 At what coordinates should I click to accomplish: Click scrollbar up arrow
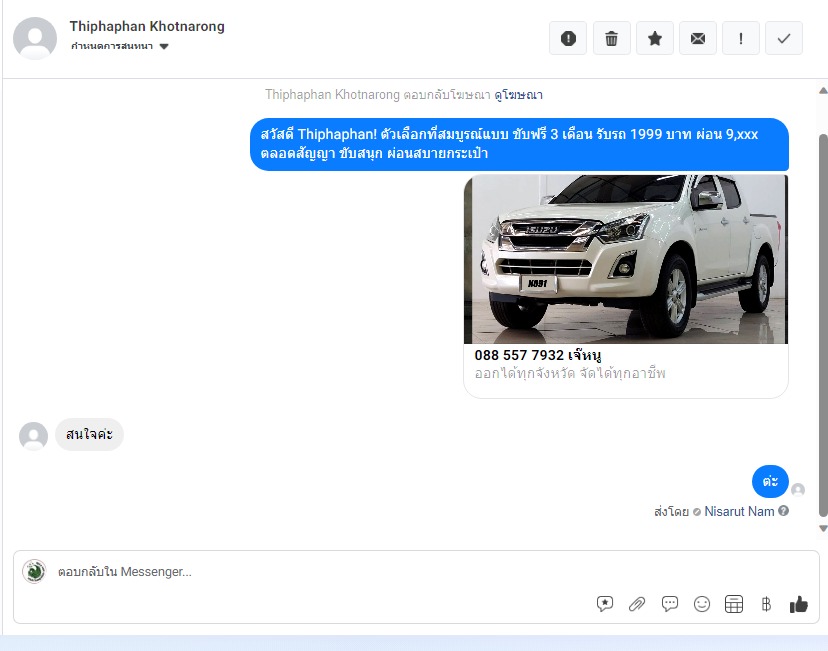[x=823, y=91]
